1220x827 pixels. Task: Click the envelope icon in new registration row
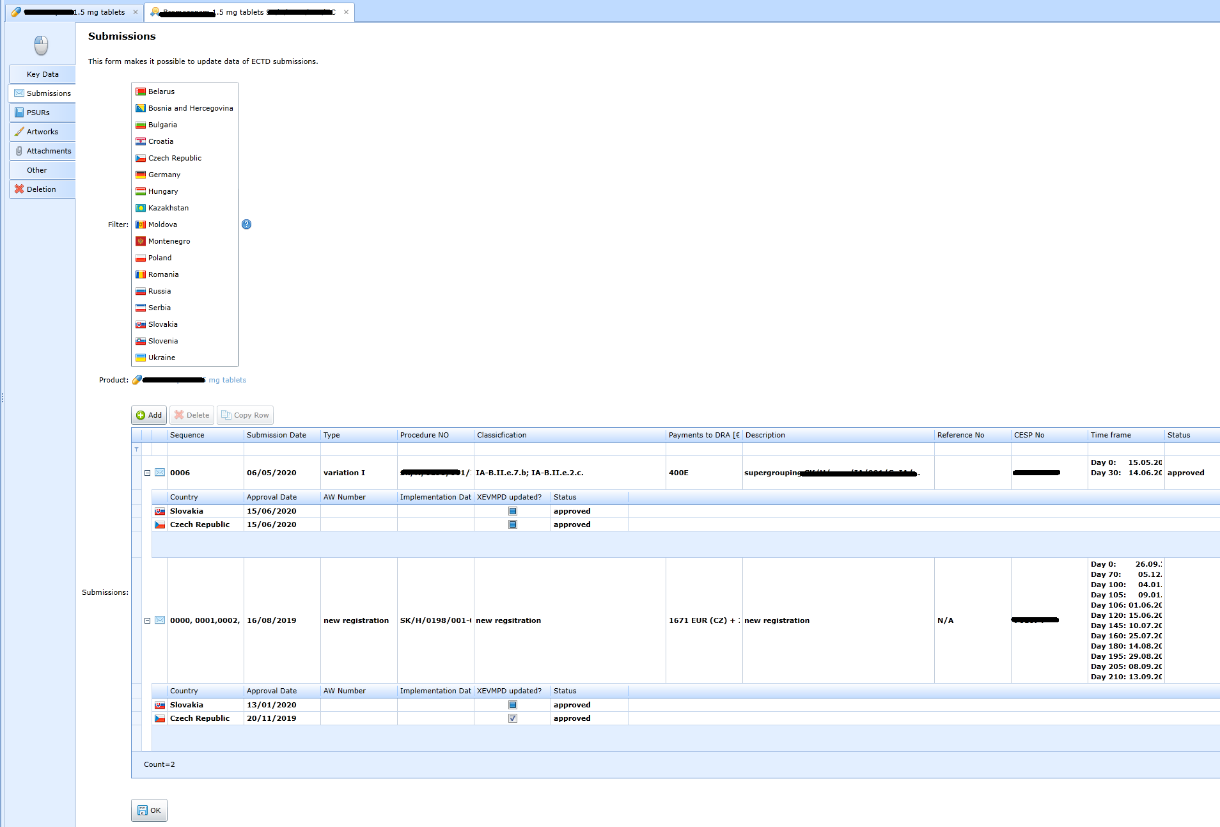(x=159, y=621)
